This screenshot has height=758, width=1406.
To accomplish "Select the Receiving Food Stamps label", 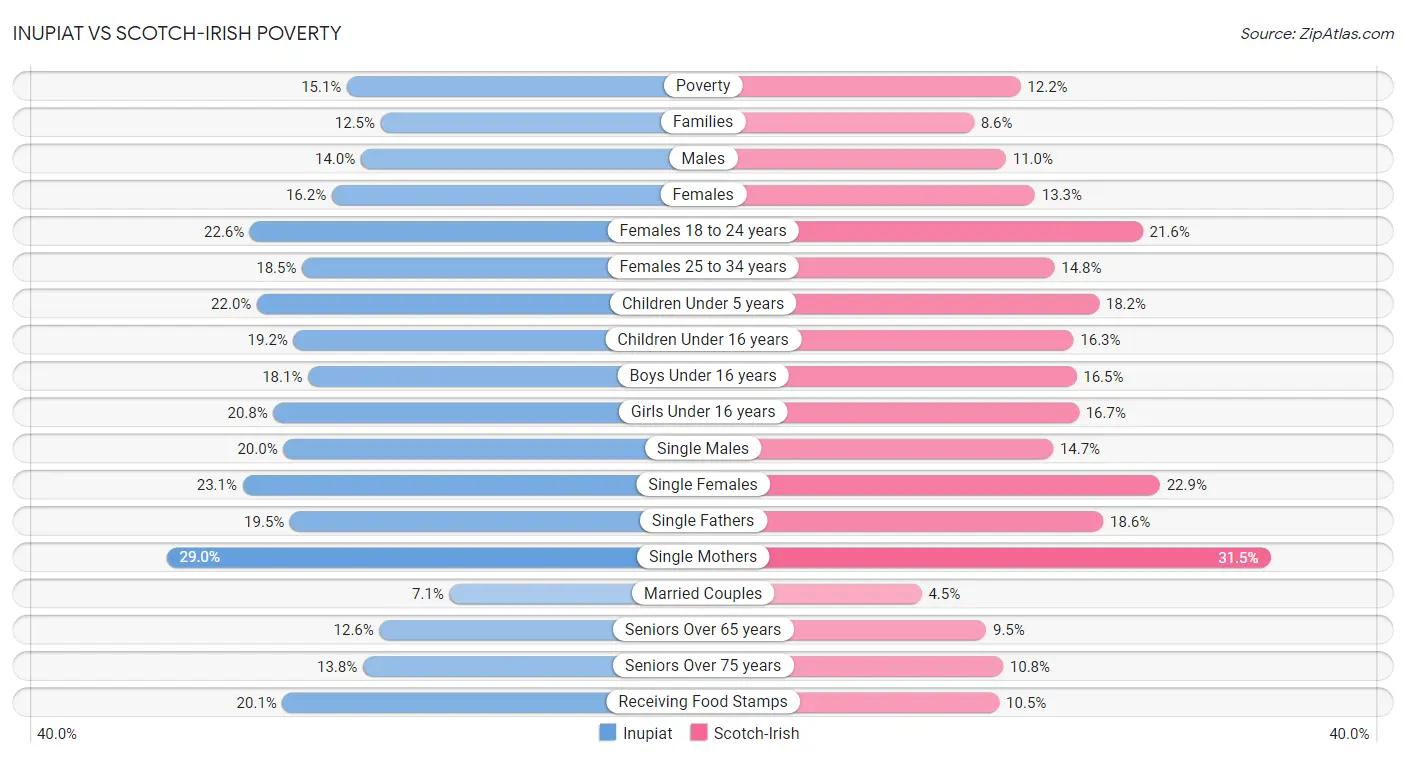I will (x=703, y=702).
